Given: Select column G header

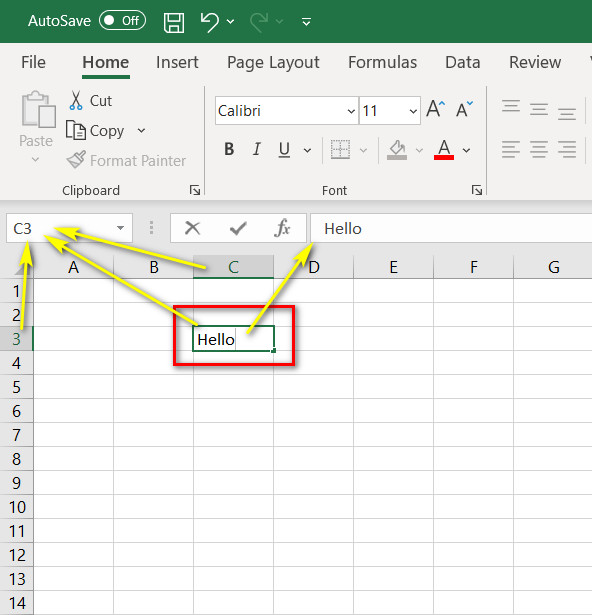Looking at the screenshot, I should pyautogui.click(x=553, y=267).
